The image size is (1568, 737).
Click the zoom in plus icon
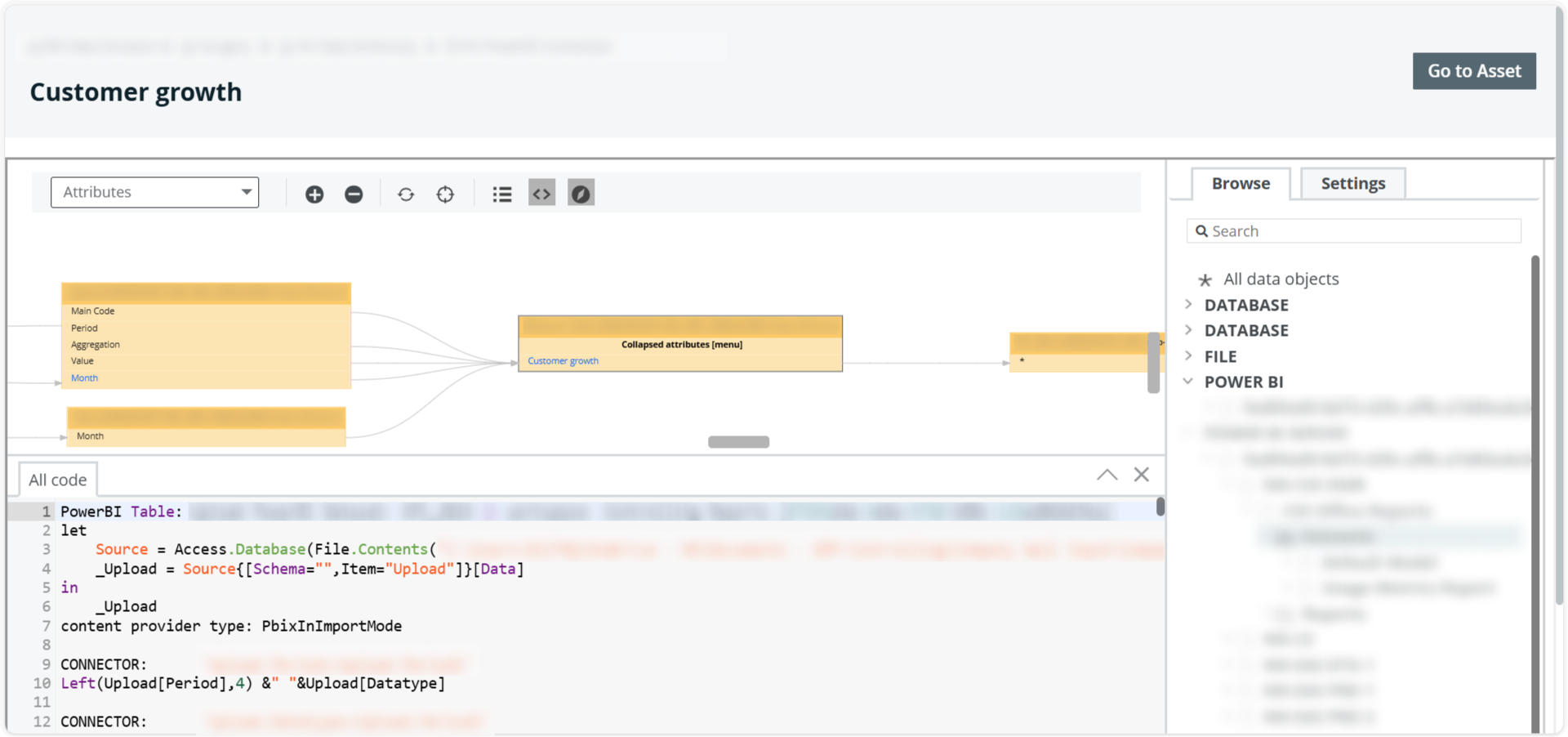coord(314,194)
